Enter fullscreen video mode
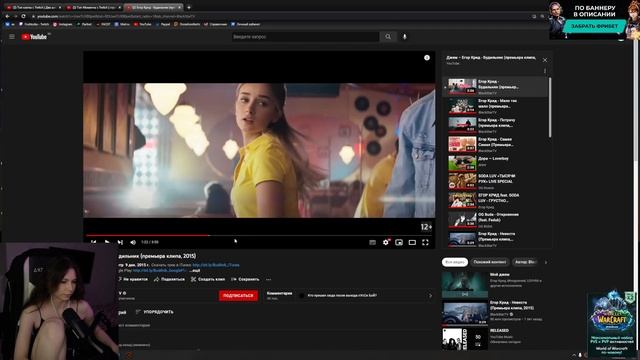640x360 pixels. point(425,242)
